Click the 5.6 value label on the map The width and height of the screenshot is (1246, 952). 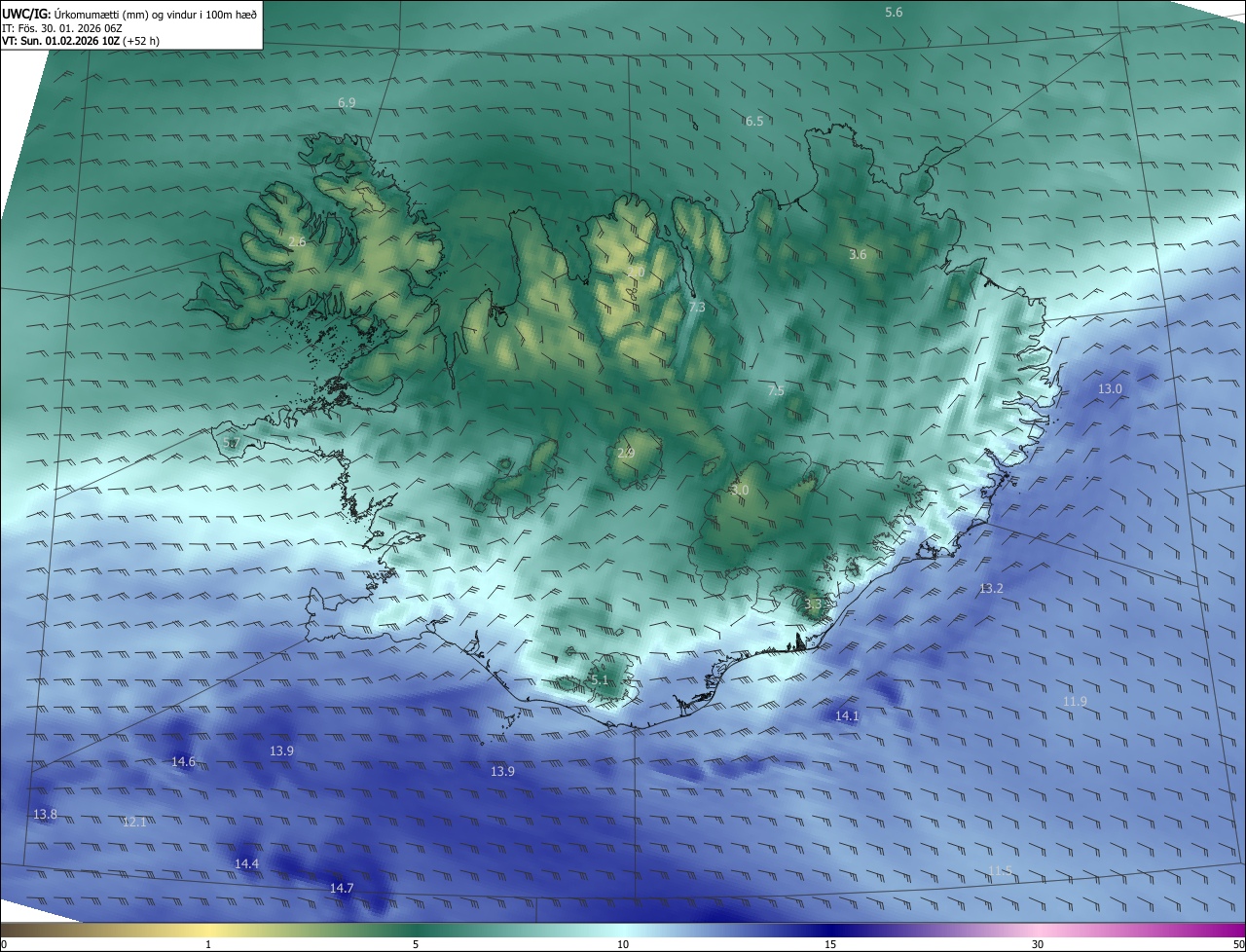(894, 12)
